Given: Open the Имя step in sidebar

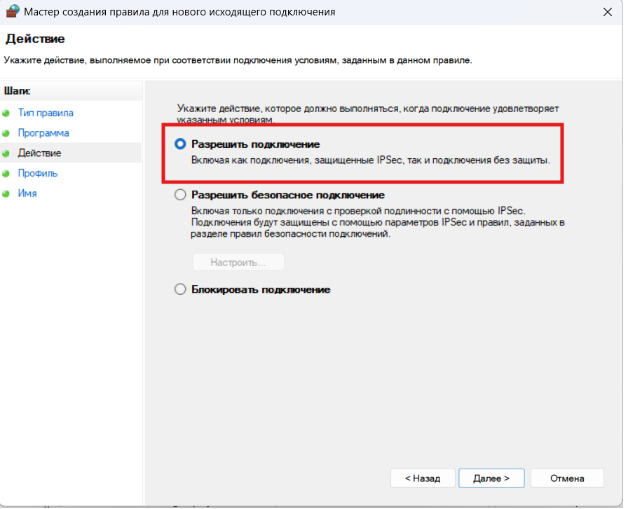Looking at the screenshot, I should pos(27,193).
